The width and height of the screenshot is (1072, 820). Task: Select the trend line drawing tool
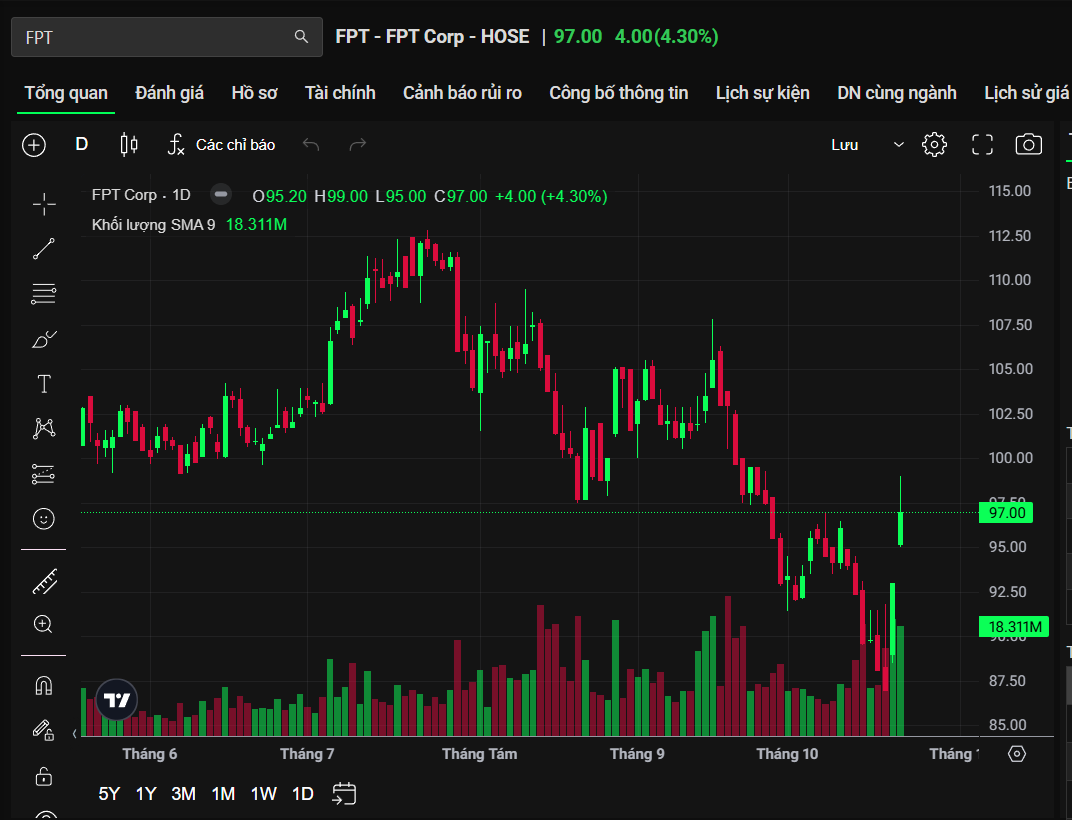pos(44,249)
